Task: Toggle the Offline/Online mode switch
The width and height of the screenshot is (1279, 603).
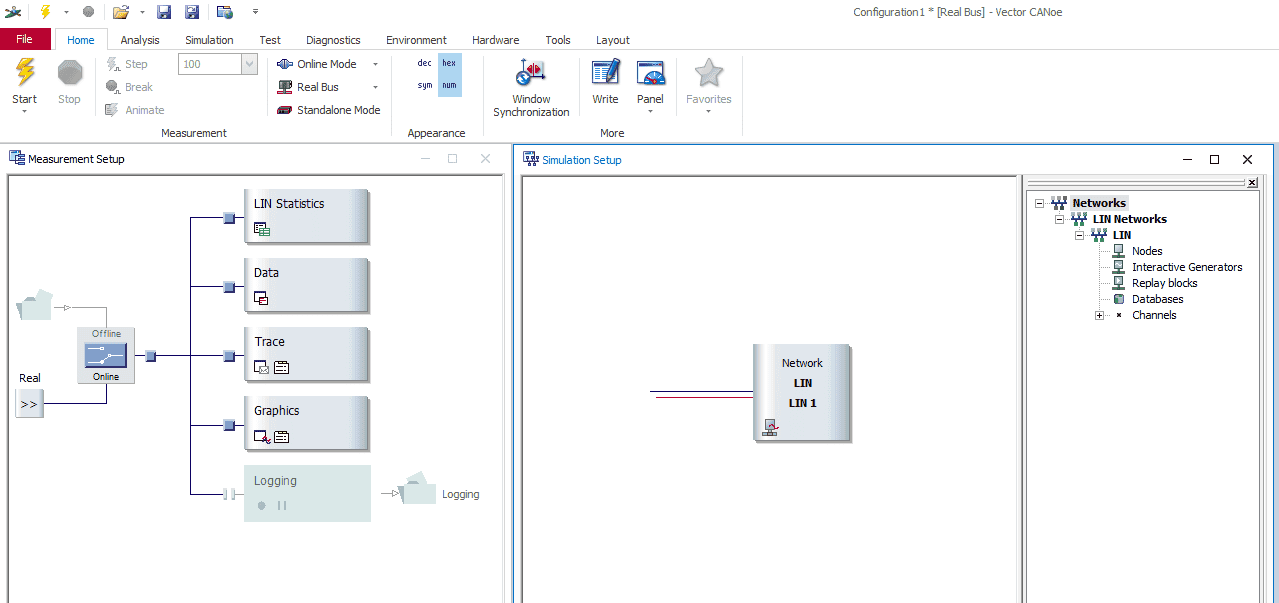Action: (x=106, y=355)
